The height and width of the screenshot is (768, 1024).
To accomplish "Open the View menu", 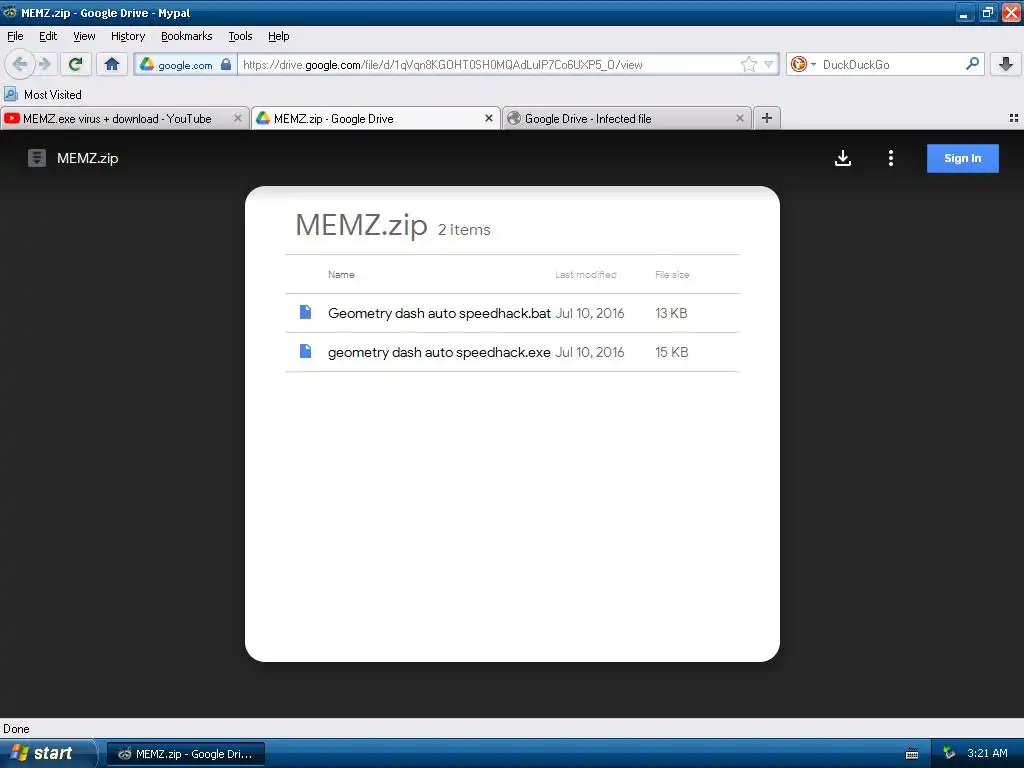I will [x=84, y=36].
